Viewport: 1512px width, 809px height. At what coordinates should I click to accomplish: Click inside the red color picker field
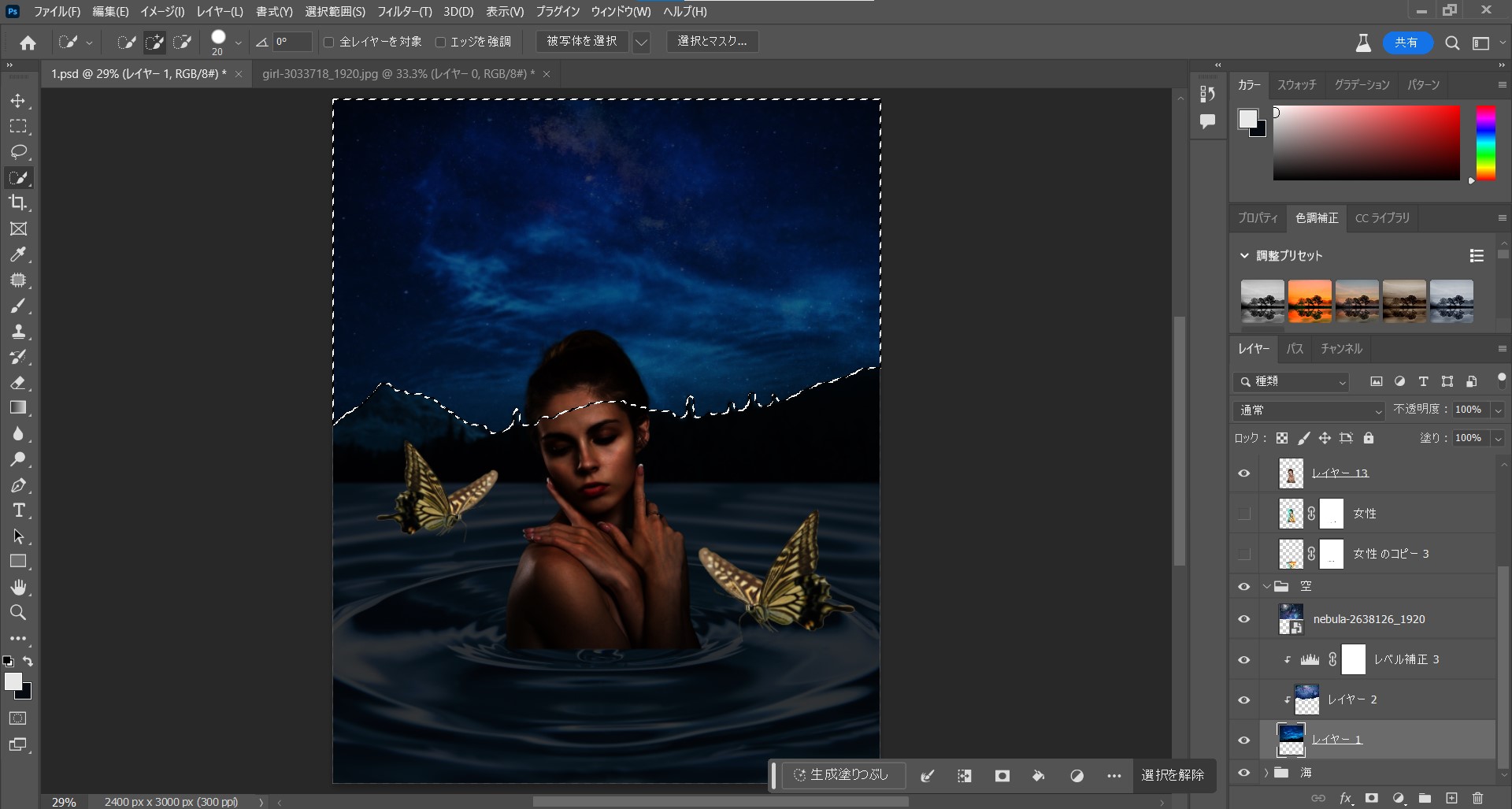1366,143
